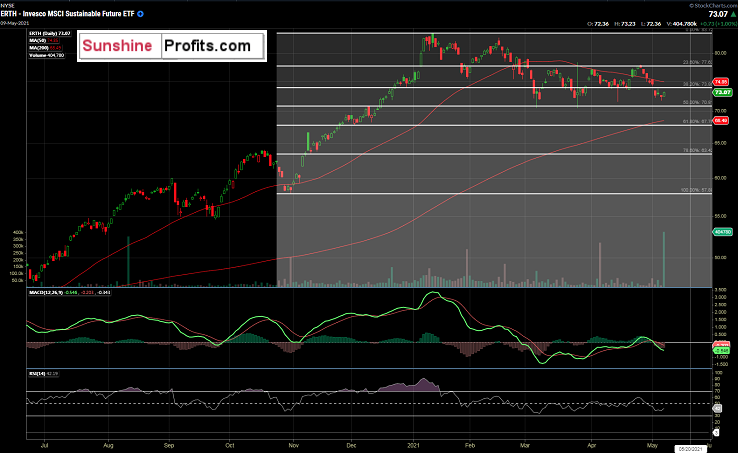
Task: Click the 100.00% Fibonacci level label
Action: [696, 190]
